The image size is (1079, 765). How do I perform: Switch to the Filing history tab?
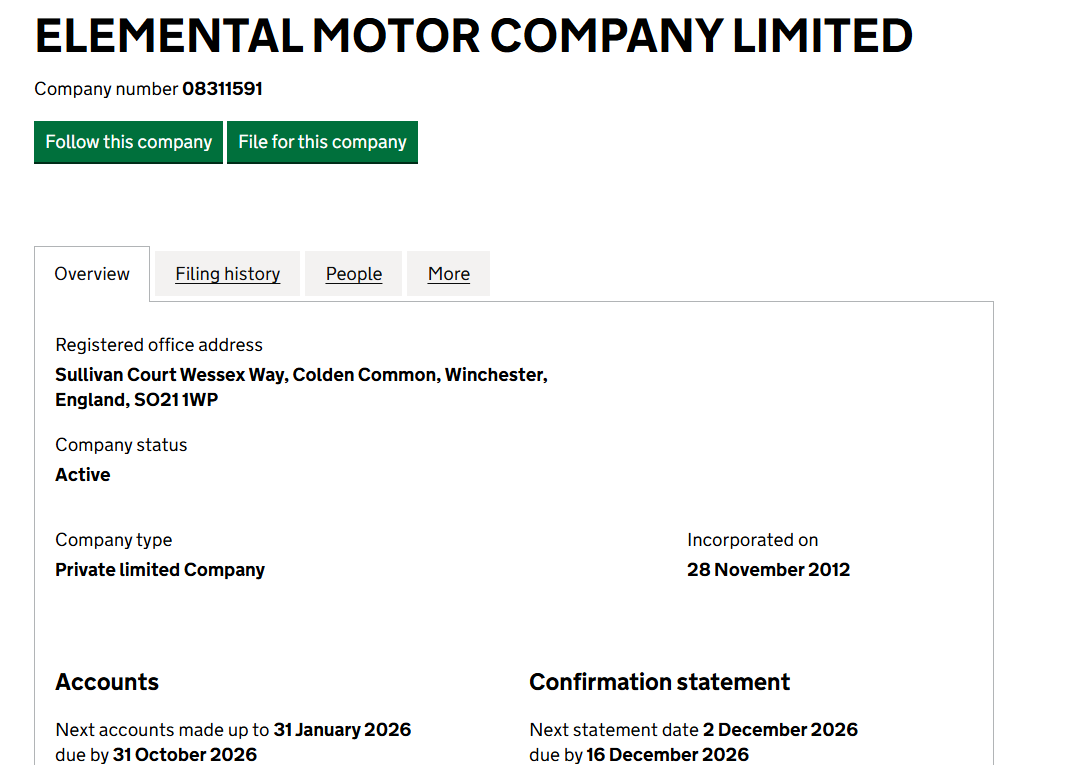227,274
